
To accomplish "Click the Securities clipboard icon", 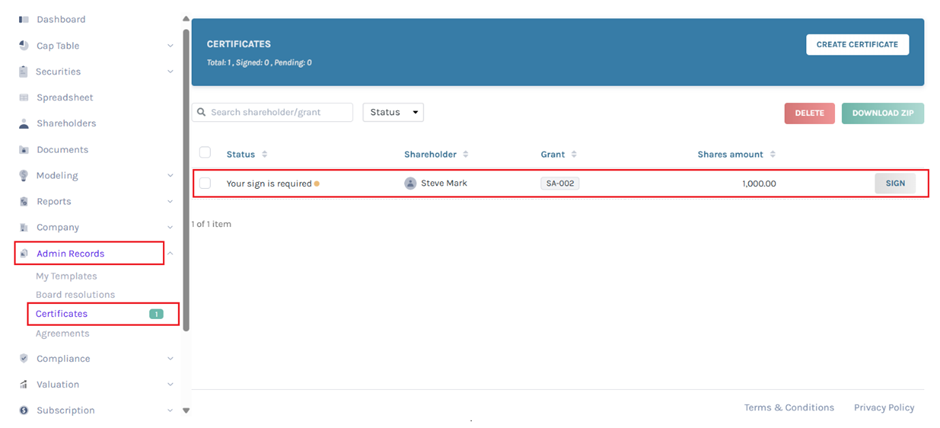I will pos(24,72).
